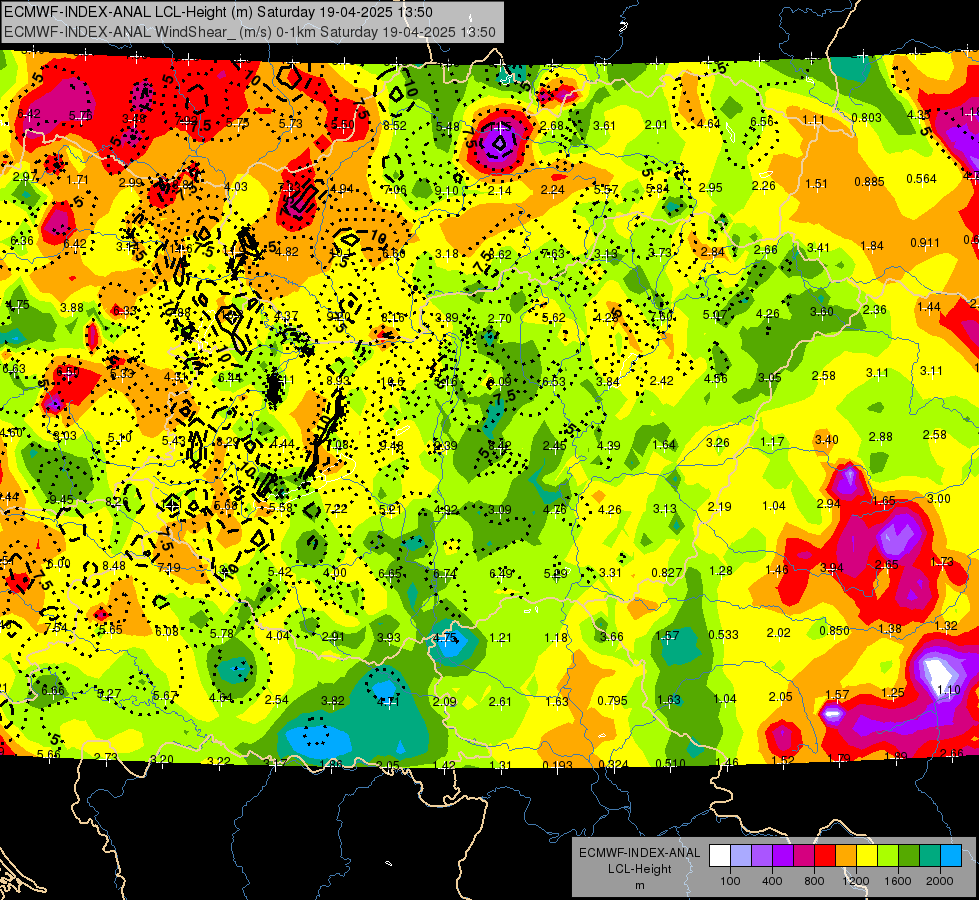The height and width of the screenshot is (900, 979).
Task: Click the 100 legend scale value
Action: click(x=730, y=881)
